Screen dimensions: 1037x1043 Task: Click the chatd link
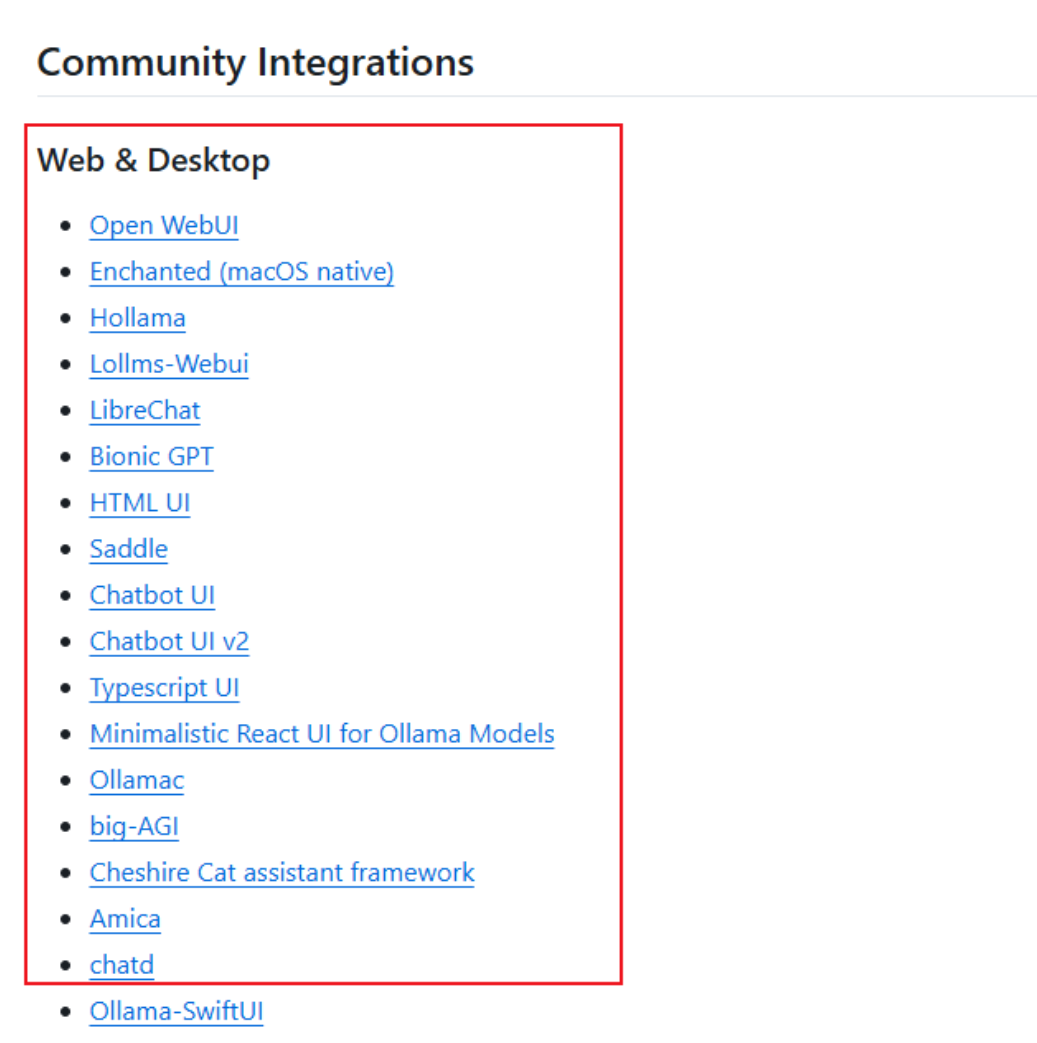point(121,965)
